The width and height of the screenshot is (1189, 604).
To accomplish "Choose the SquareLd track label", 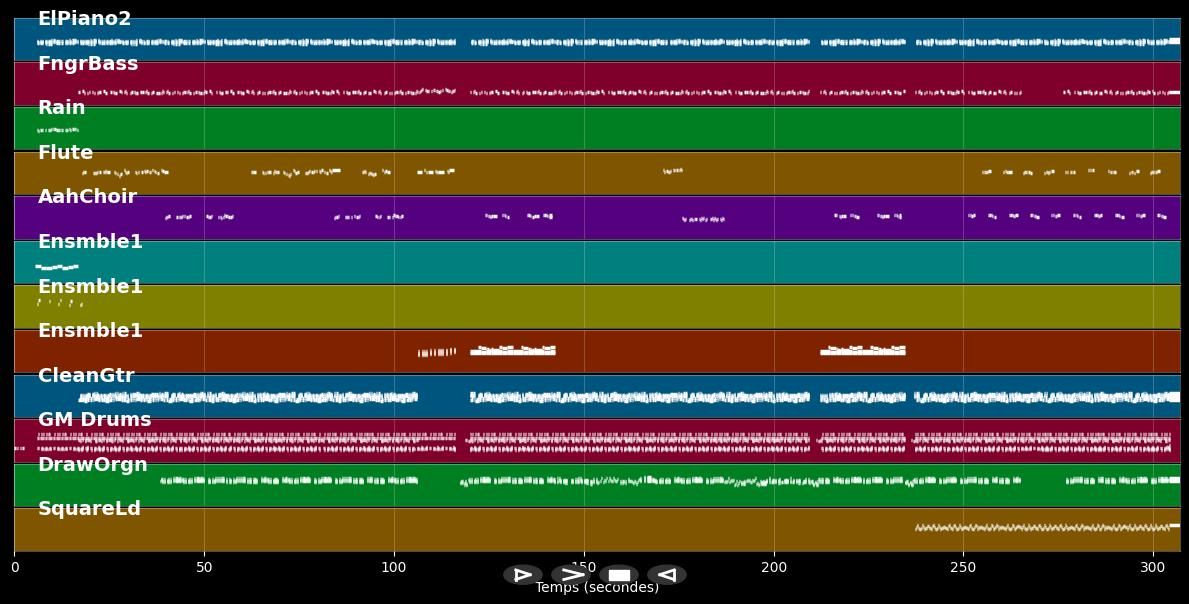I will (89, 509).
